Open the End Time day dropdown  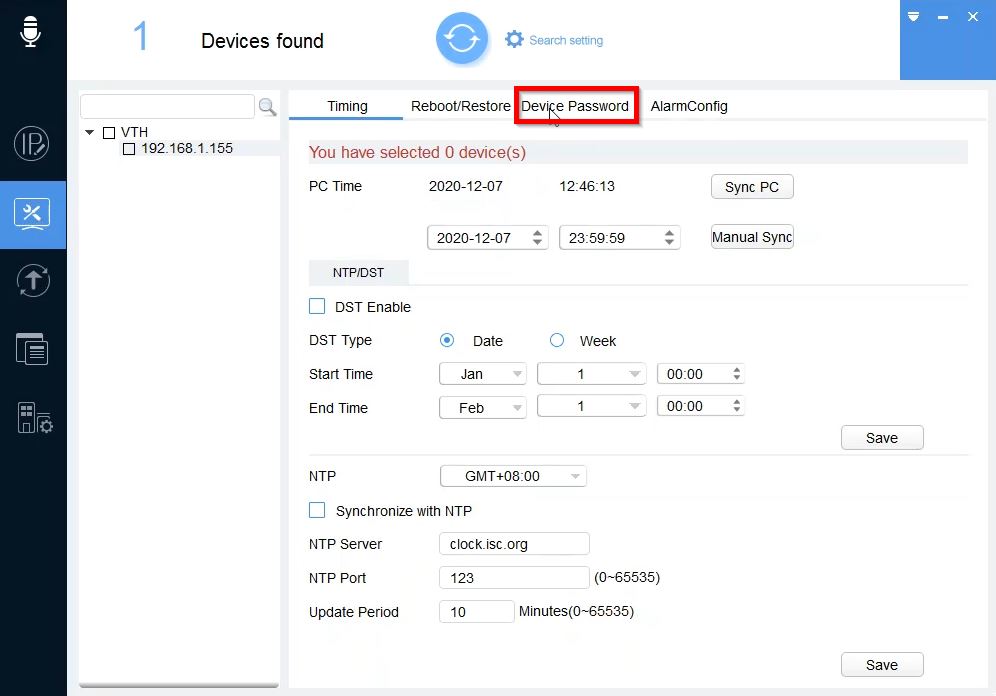click(x=591, y=406)
